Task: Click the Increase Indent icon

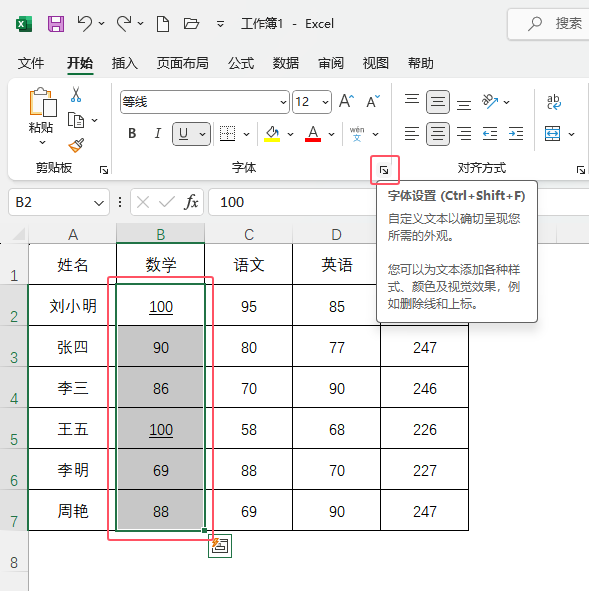Action: [516, 134]
